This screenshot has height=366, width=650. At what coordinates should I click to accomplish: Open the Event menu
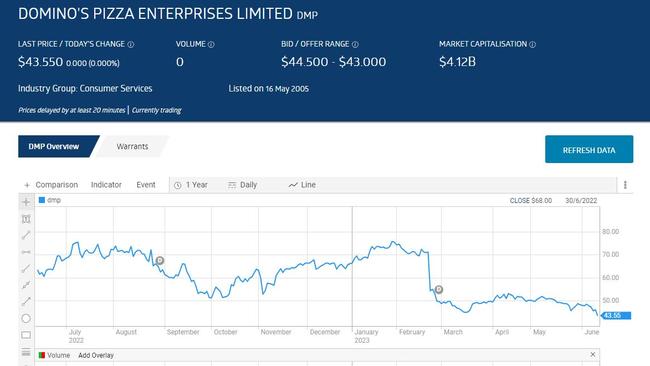tap(146, 185)
